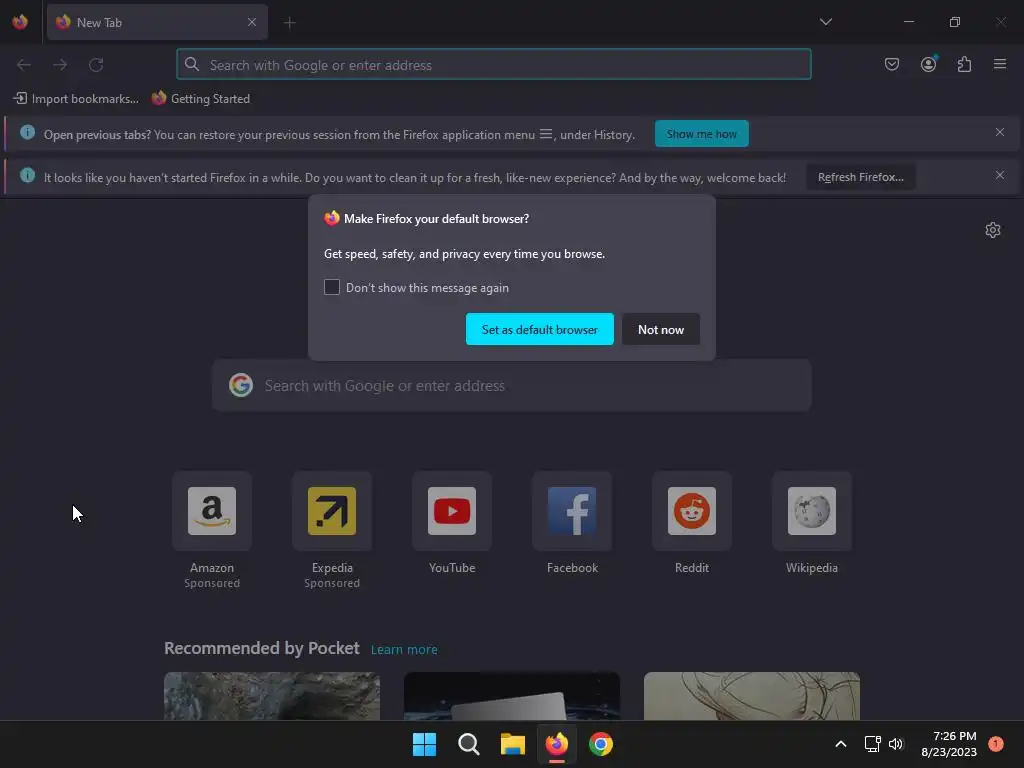Click the Pocket Learn more link
The image size is (1024, 768).
[404, 650]
